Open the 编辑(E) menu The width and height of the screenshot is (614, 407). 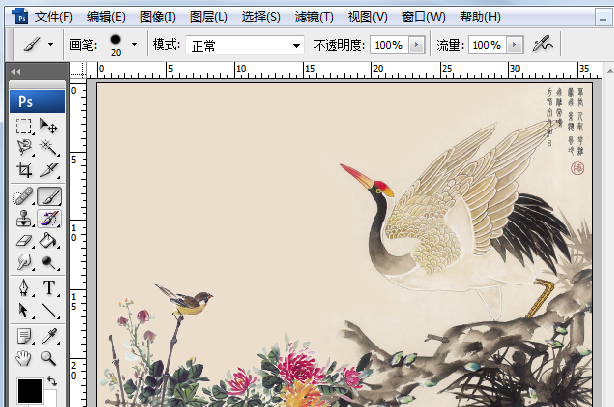coord(106,17)
